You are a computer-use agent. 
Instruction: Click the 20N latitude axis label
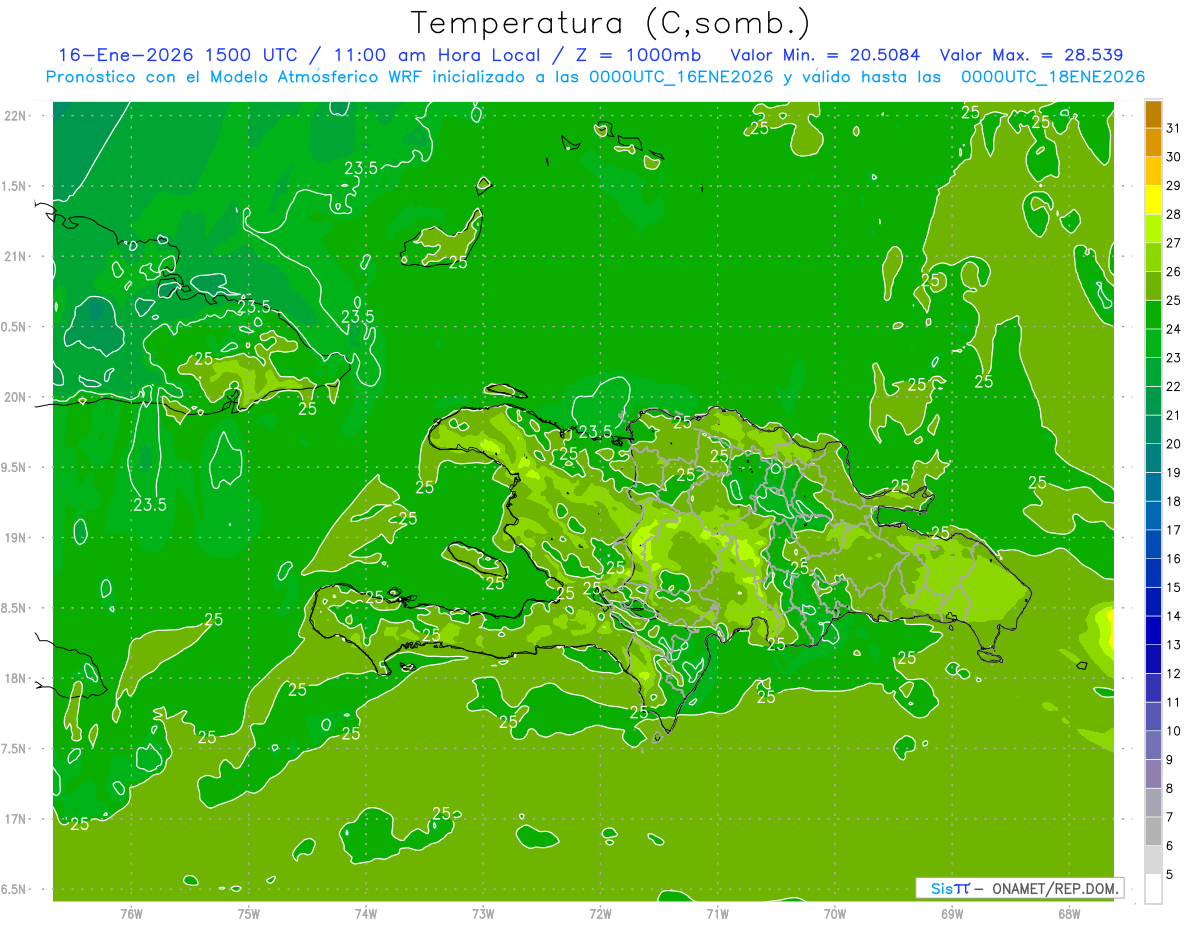coord(14,397)
